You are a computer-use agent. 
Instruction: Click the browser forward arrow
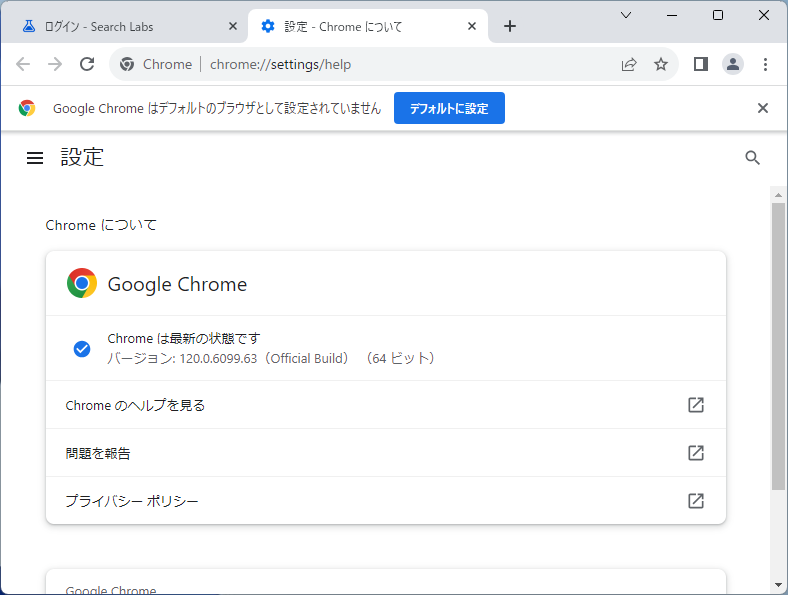click(x=55, y=64)
